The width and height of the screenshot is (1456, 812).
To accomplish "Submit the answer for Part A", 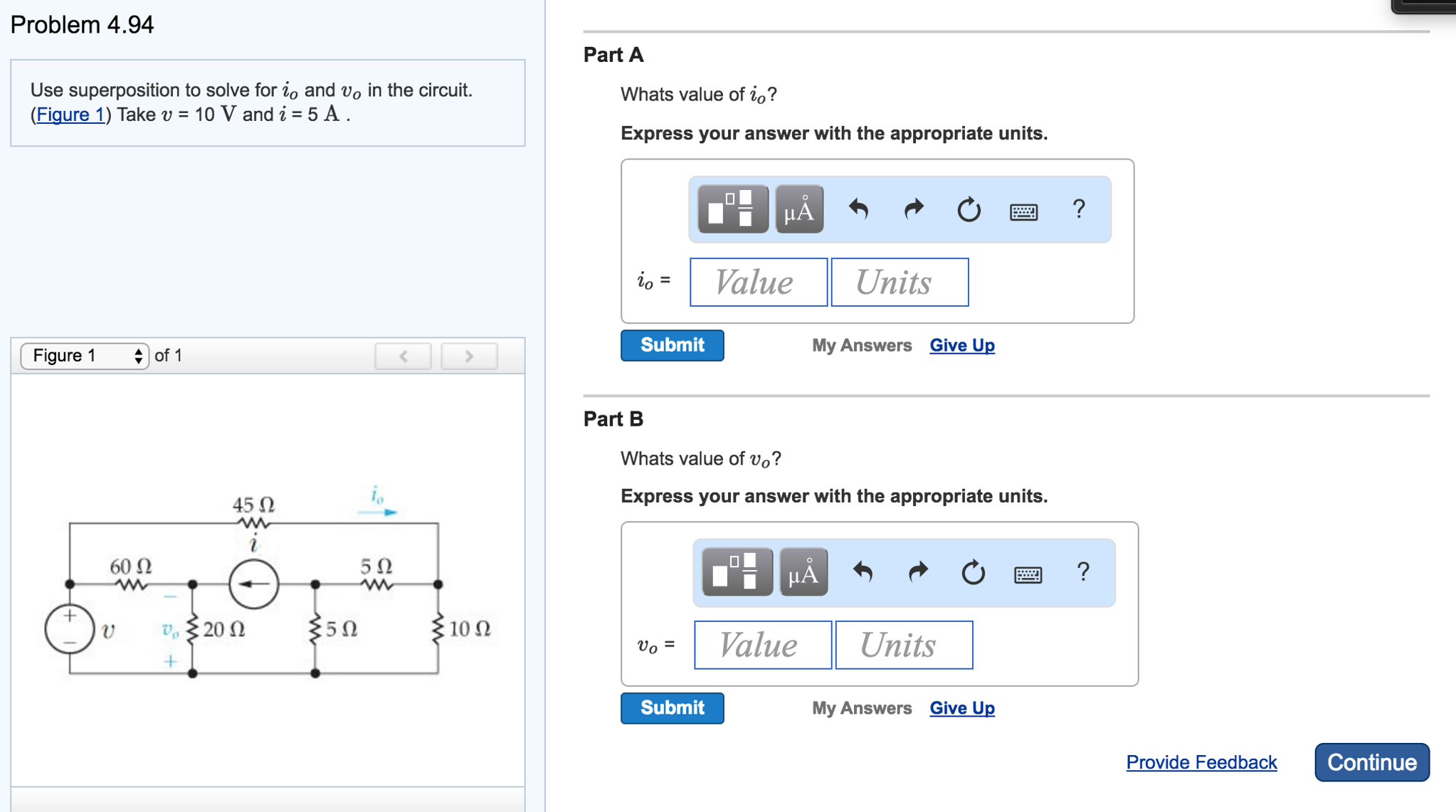I will tap(671, 345).
